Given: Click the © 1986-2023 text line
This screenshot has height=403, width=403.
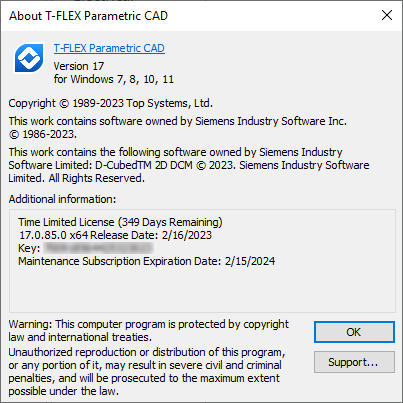Looking at the screenshot, I should click(43, 134).
